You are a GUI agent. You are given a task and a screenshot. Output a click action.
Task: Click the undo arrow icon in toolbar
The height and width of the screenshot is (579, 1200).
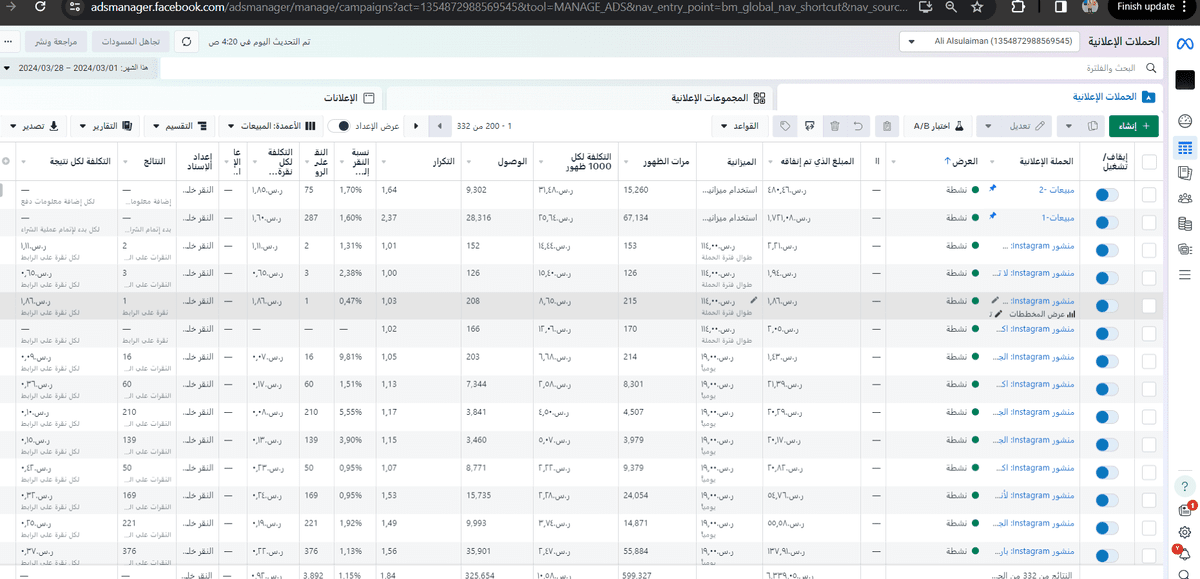(x=858, y=127)
